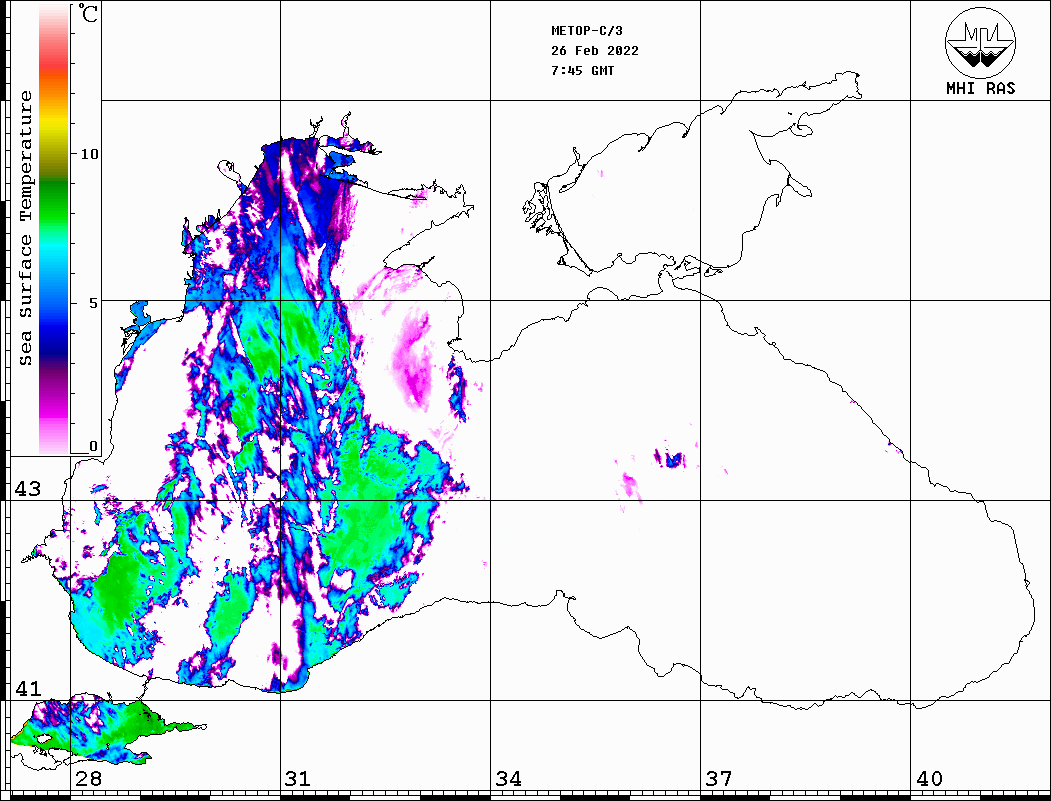Click the 'METOP-C/3' satellite label
Screen dimensions: 1051x801
(586, 31)
